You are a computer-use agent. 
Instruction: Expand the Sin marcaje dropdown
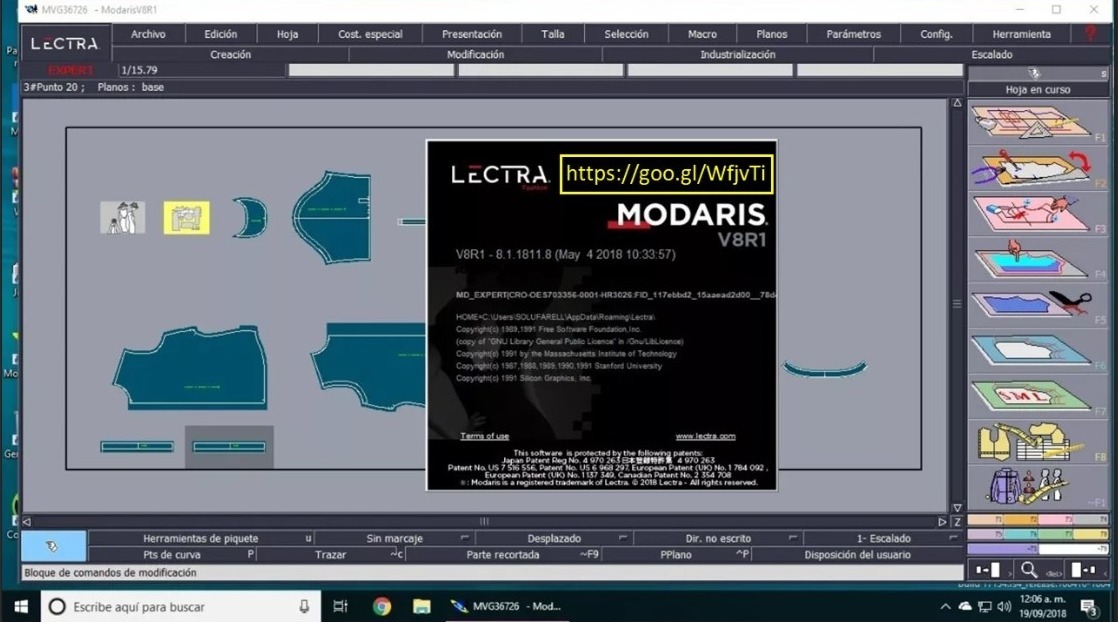click(x=465, y=538)
